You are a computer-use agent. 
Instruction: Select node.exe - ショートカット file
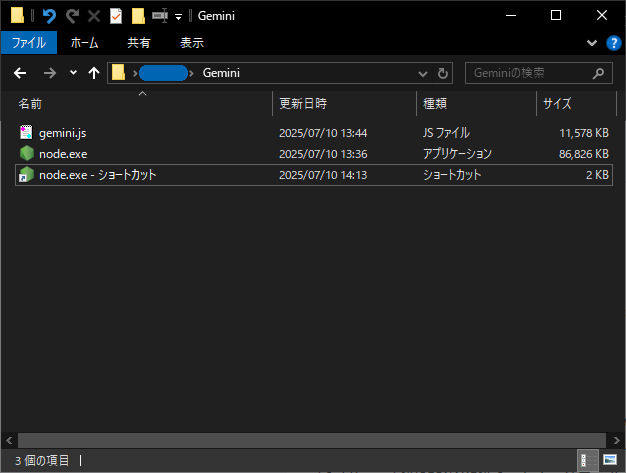tap(314, 175)
